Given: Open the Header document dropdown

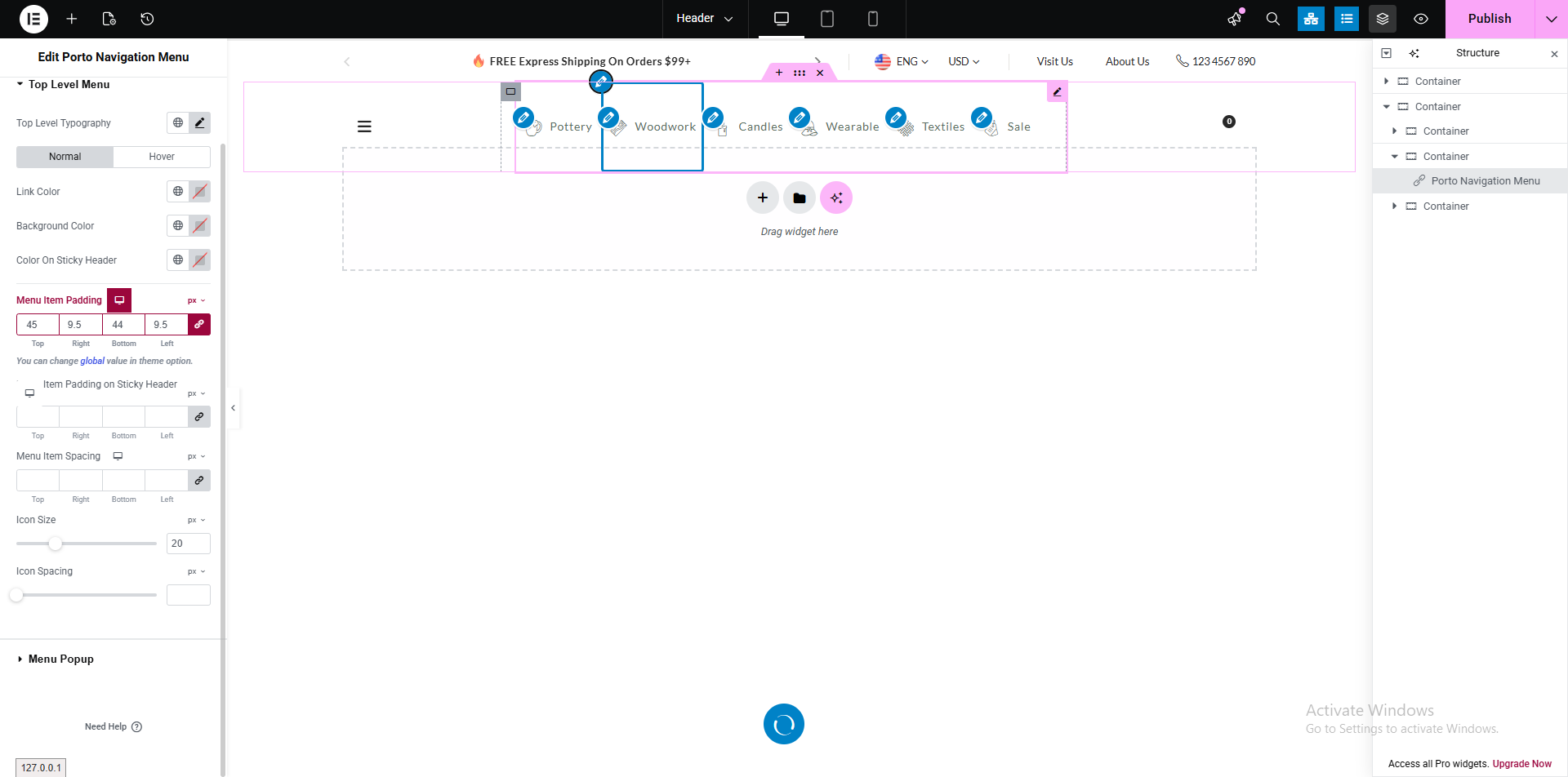Looking at the screenshot, I should tap(705, 19).
